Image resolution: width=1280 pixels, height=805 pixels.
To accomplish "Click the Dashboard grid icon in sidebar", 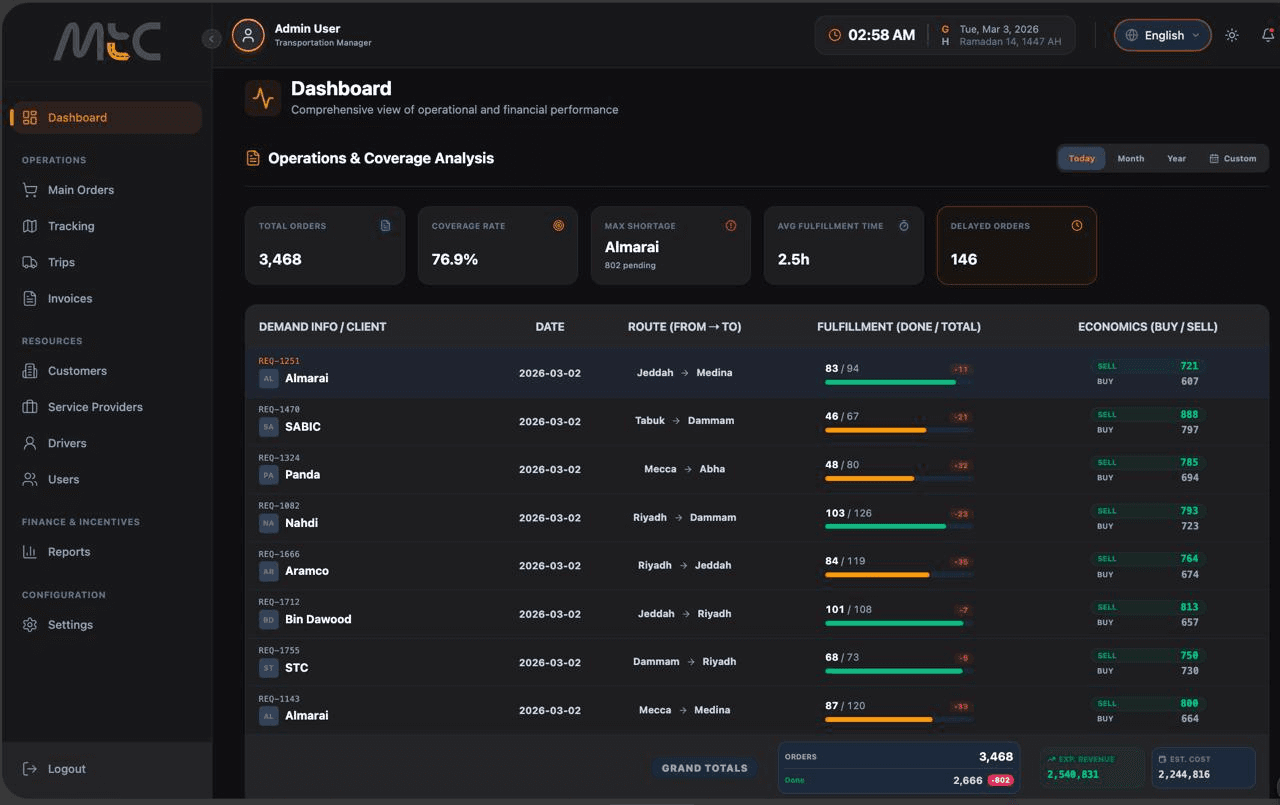I will coord(30,117).
